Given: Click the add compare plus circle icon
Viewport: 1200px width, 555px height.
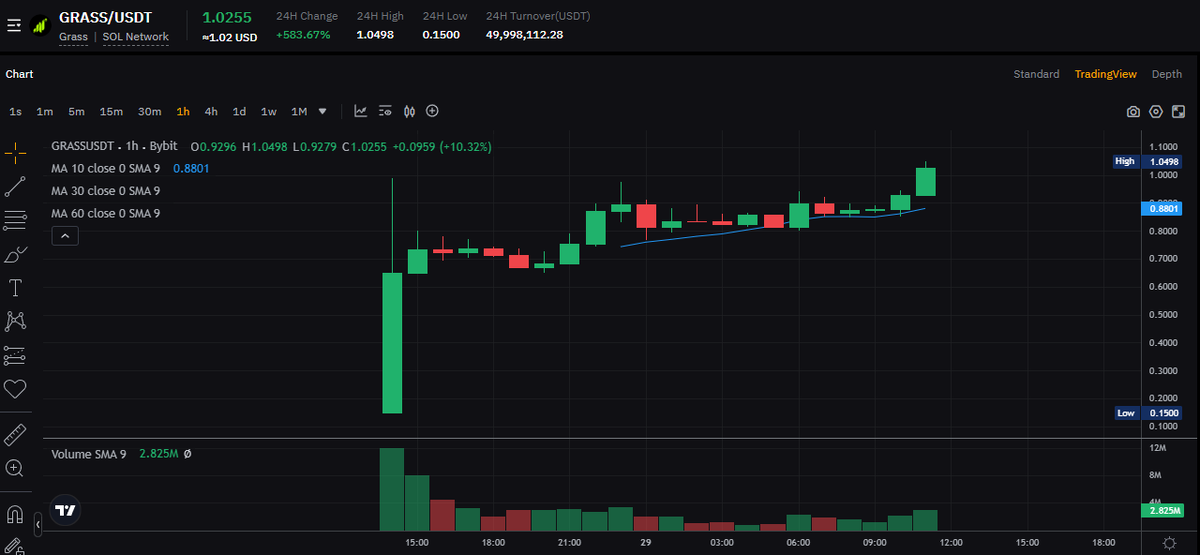Looking at the screenshot, I should (433, 111).
